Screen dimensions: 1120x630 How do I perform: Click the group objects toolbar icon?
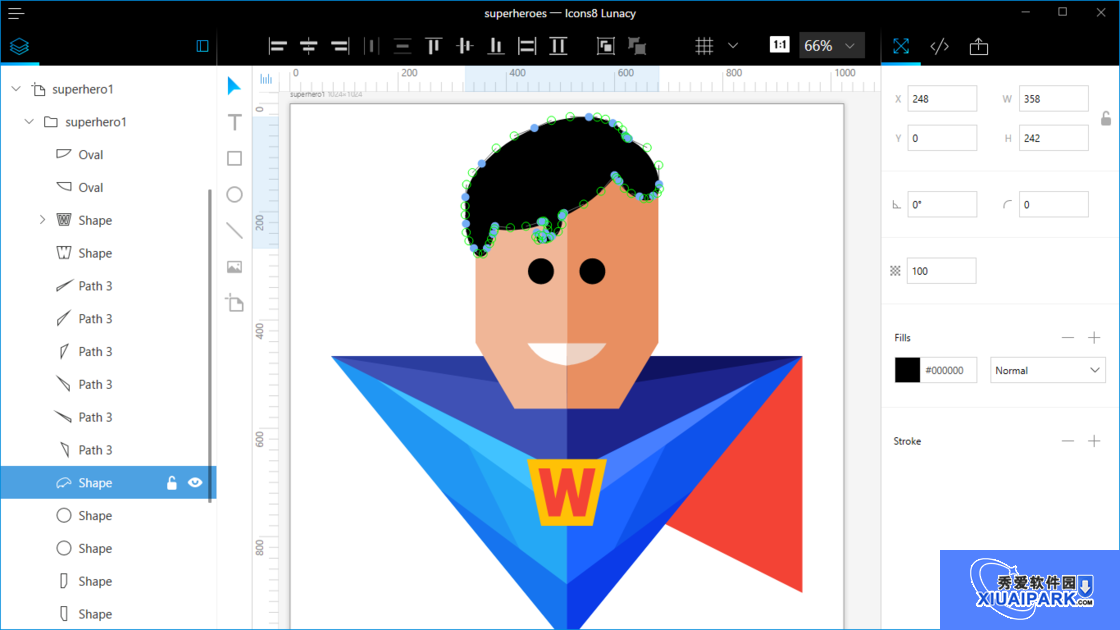click(605, 46)
